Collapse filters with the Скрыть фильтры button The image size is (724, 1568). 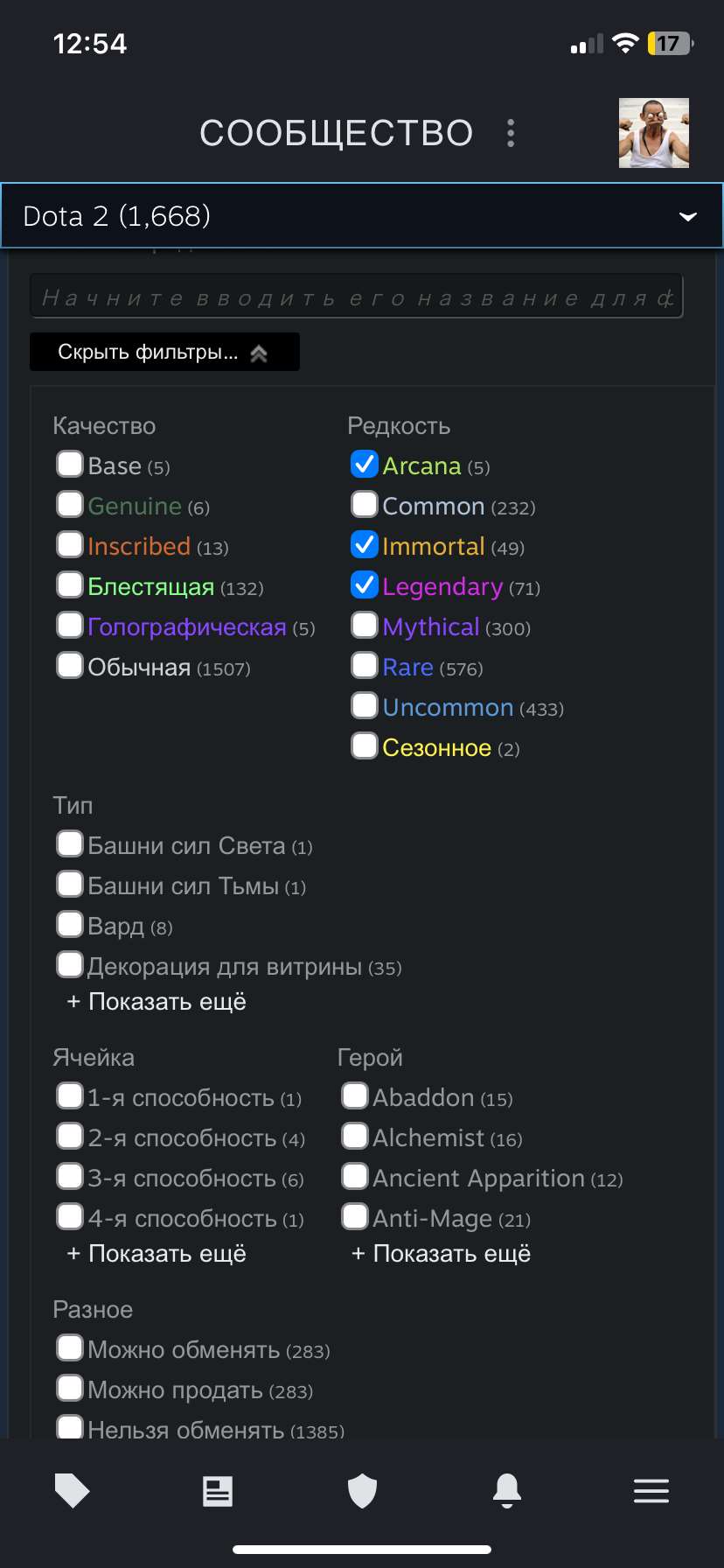[164, 352]
